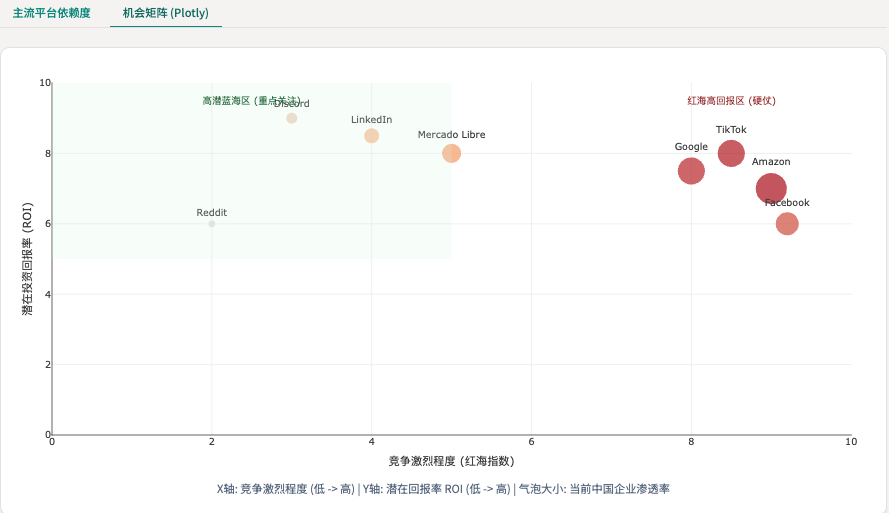Select the TikTok data bubble

731,153
